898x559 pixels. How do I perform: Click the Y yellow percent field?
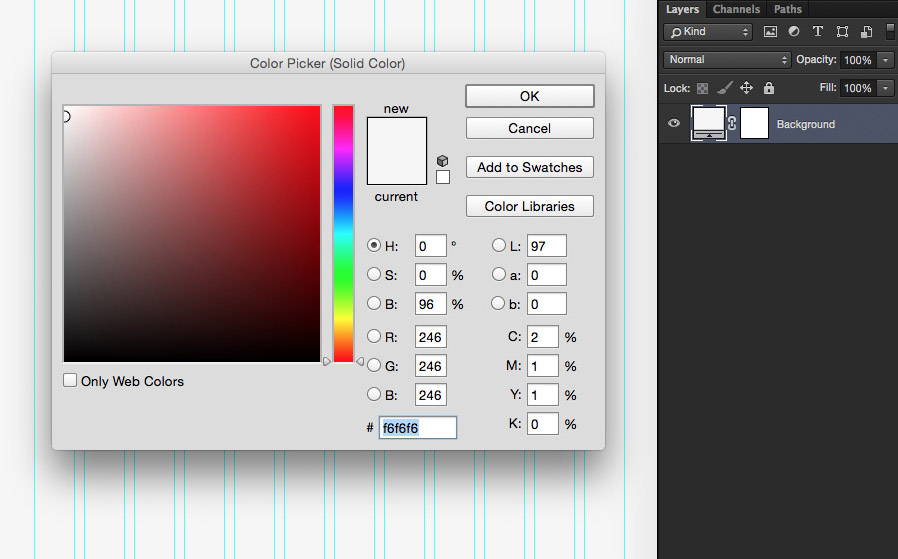[x=543, y=395]
